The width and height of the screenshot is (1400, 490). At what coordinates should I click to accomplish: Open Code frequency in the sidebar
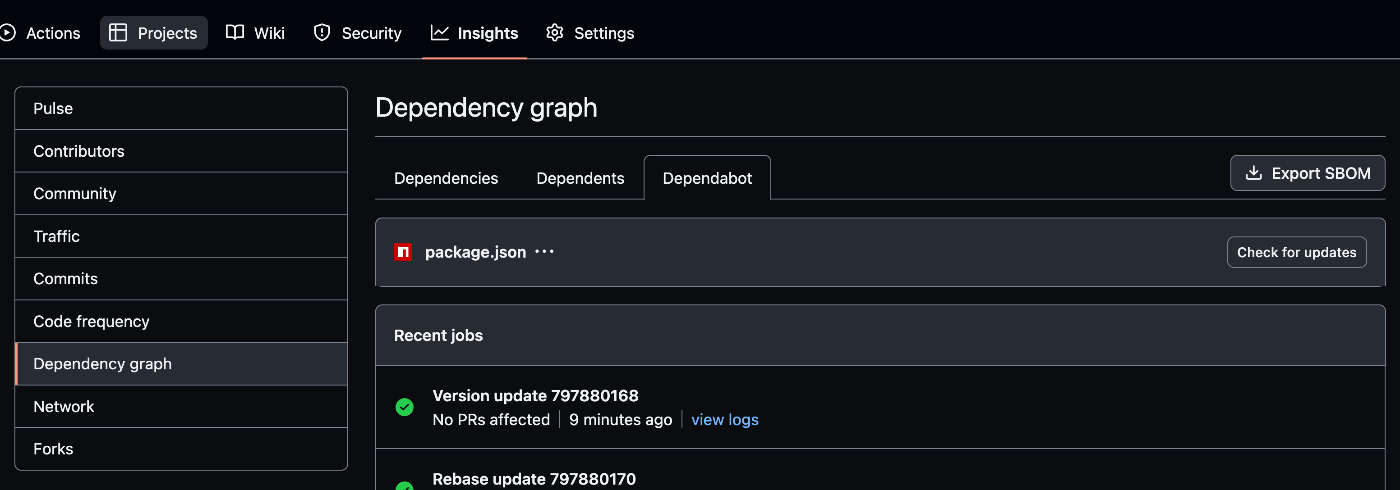(181, 321)
